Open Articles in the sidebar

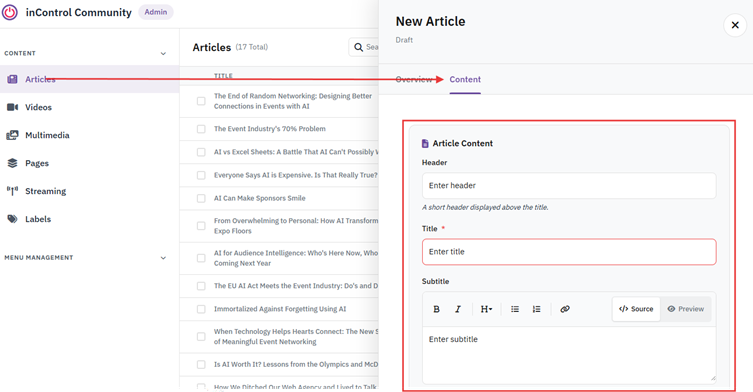(89, 79)
